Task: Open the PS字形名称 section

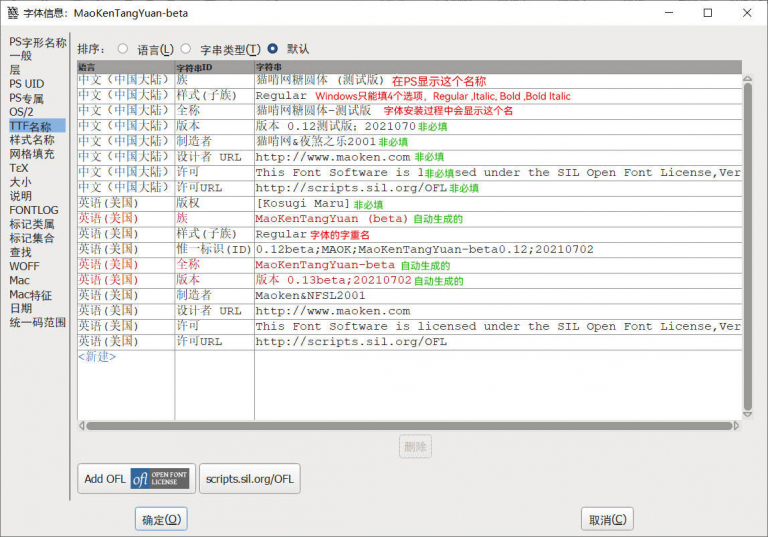Action: 37,42
